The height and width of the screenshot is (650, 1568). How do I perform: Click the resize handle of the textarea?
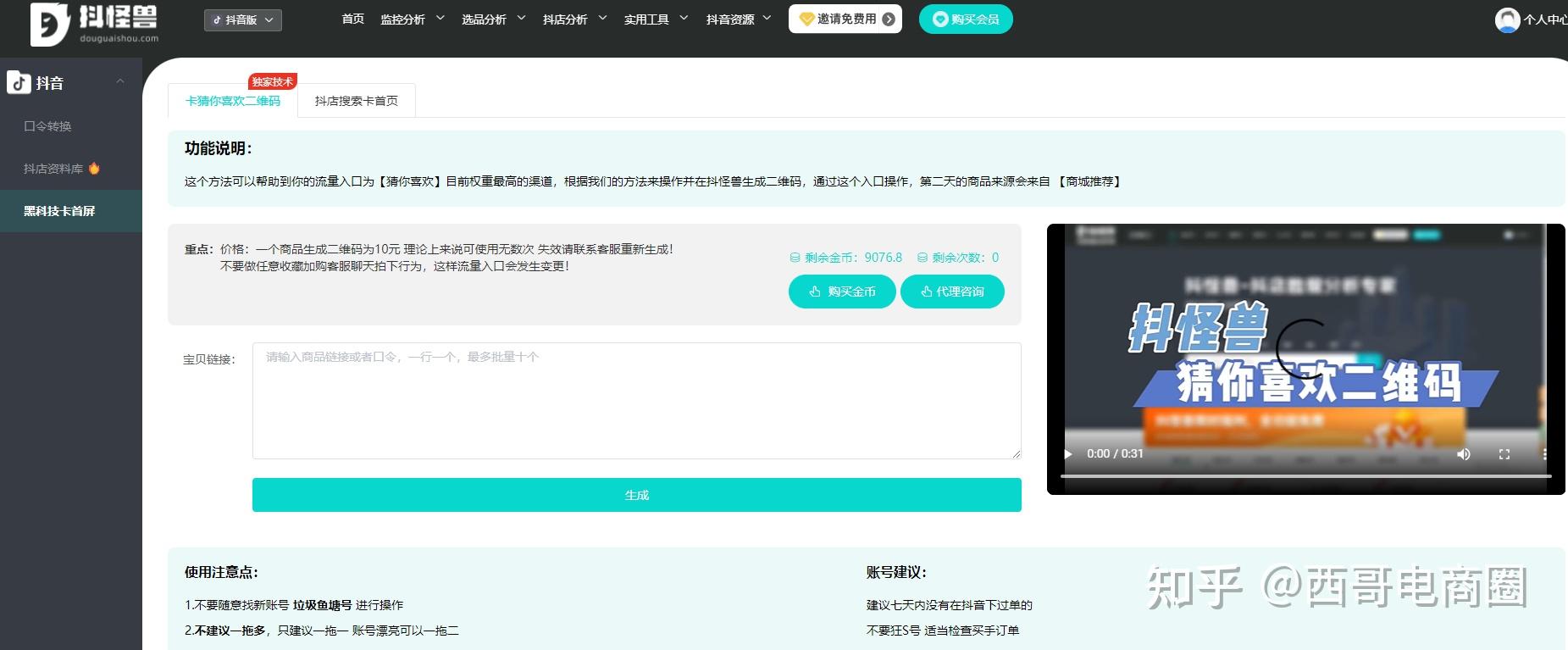pos(1016,453)
